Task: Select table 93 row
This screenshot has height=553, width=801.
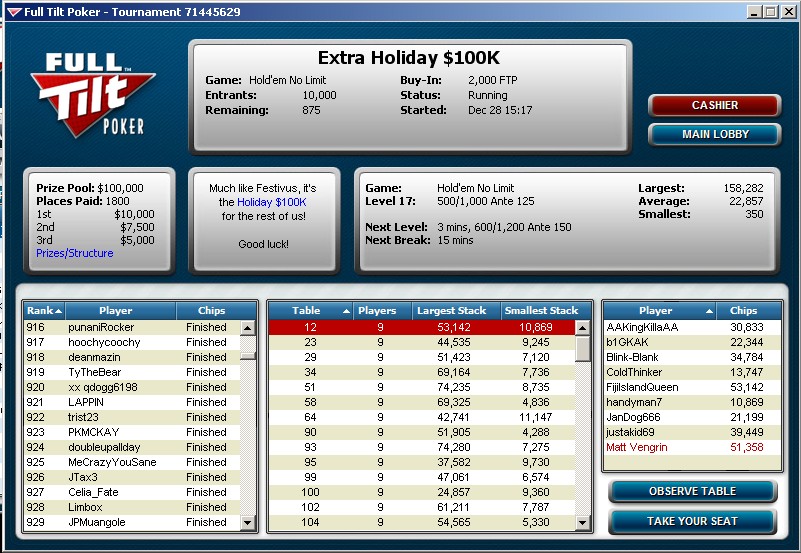Action: [422, 447]
